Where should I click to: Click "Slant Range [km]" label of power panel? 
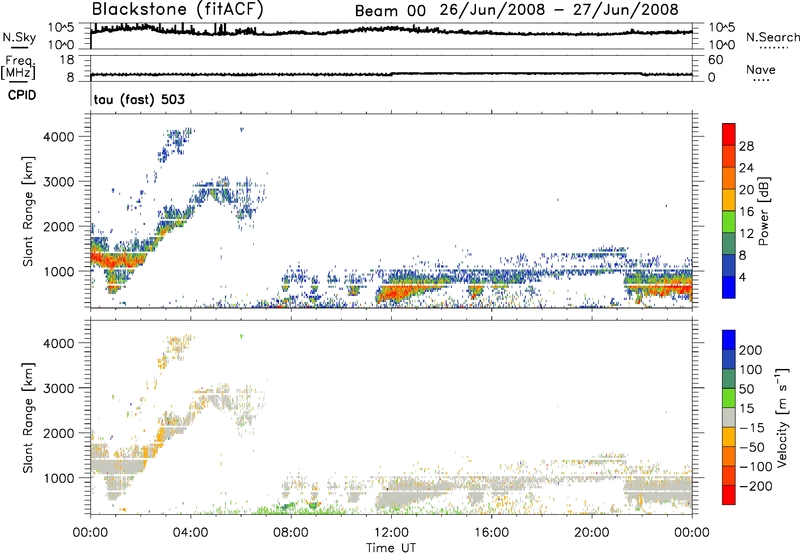click(28, 211)
